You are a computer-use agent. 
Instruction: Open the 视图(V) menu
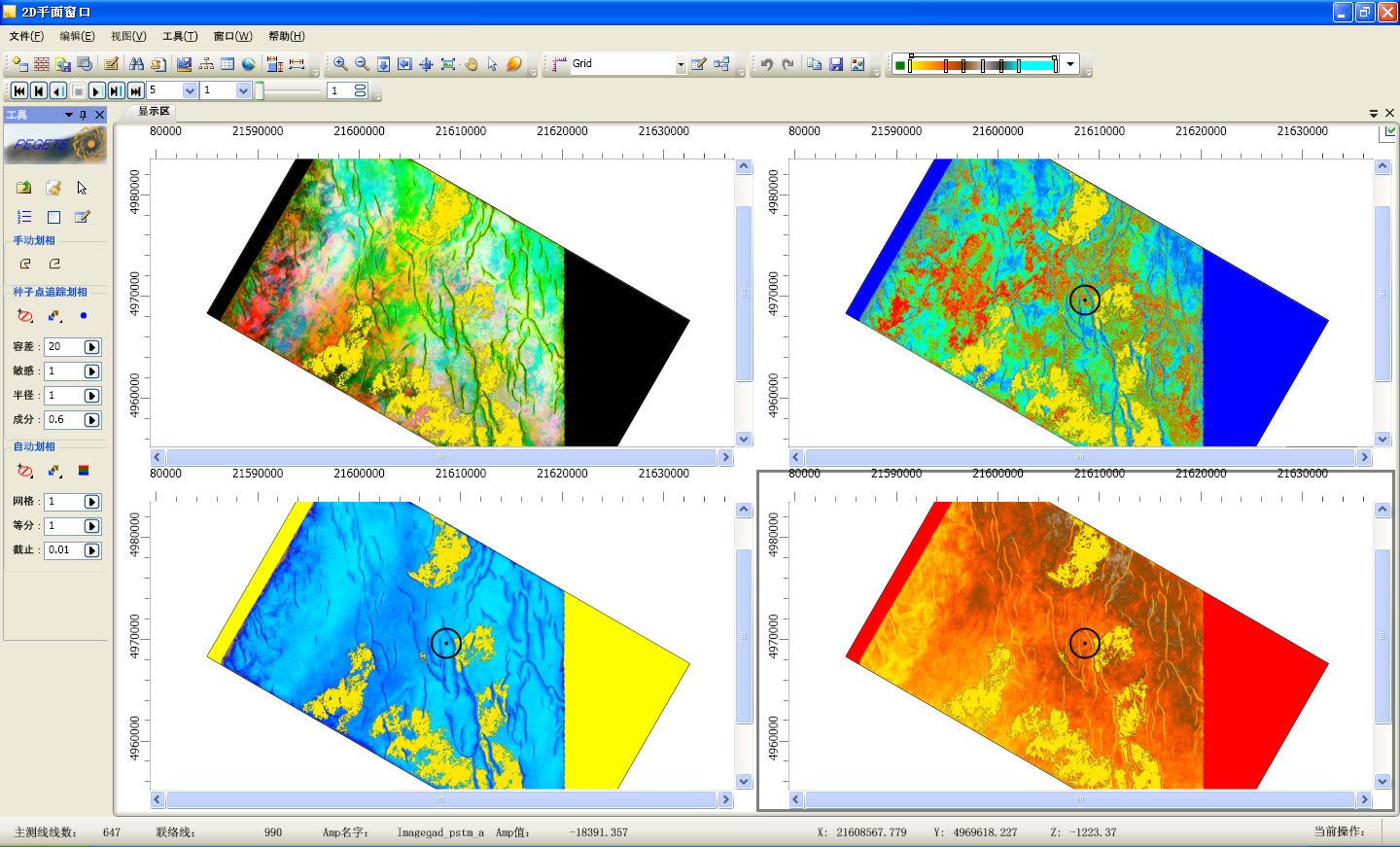pyautogui.click(x=128, y=36)
